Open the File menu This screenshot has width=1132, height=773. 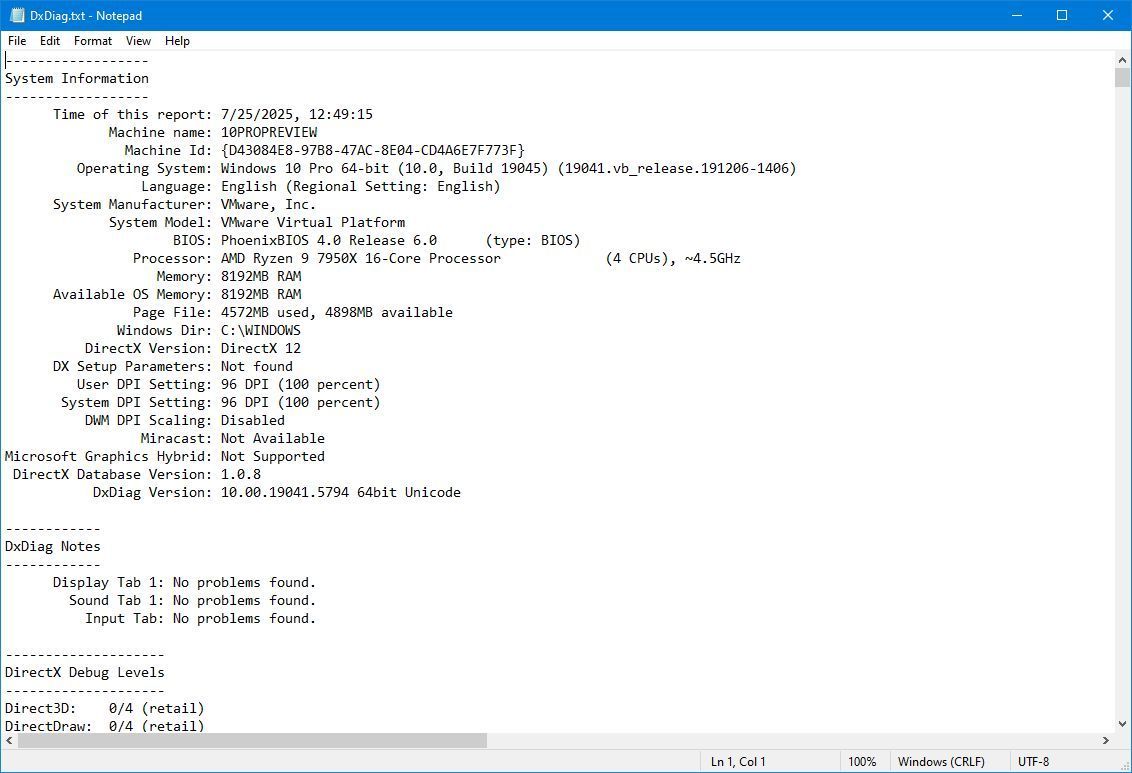click(17, 41)
